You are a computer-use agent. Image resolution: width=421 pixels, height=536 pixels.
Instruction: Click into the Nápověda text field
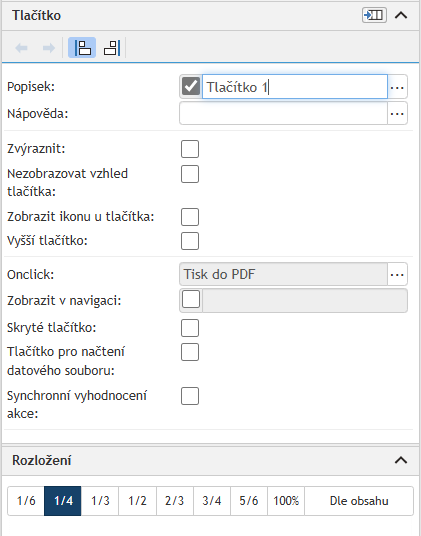pos(284,113)
